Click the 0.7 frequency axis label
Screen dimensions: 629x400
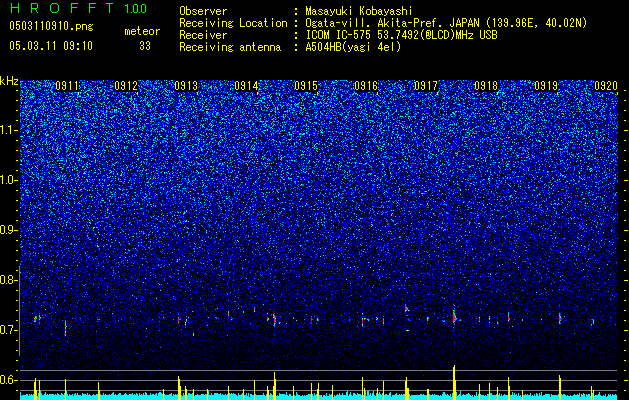9,330
